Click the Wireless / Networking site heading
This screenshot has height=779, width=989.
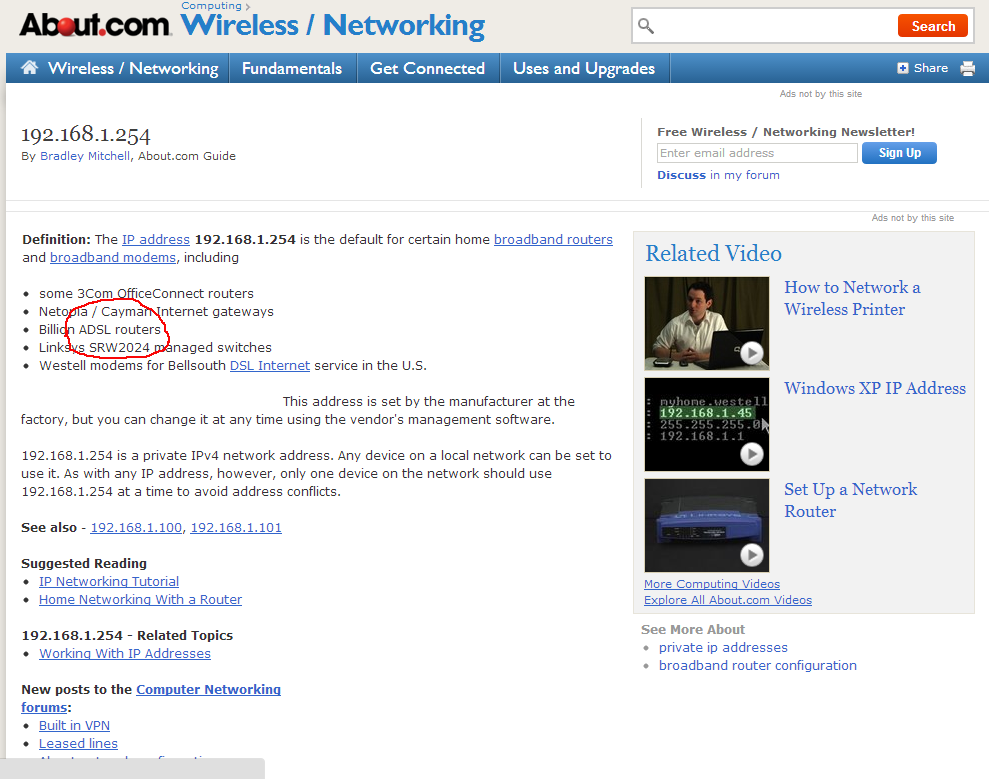click(x=332, y=26)
